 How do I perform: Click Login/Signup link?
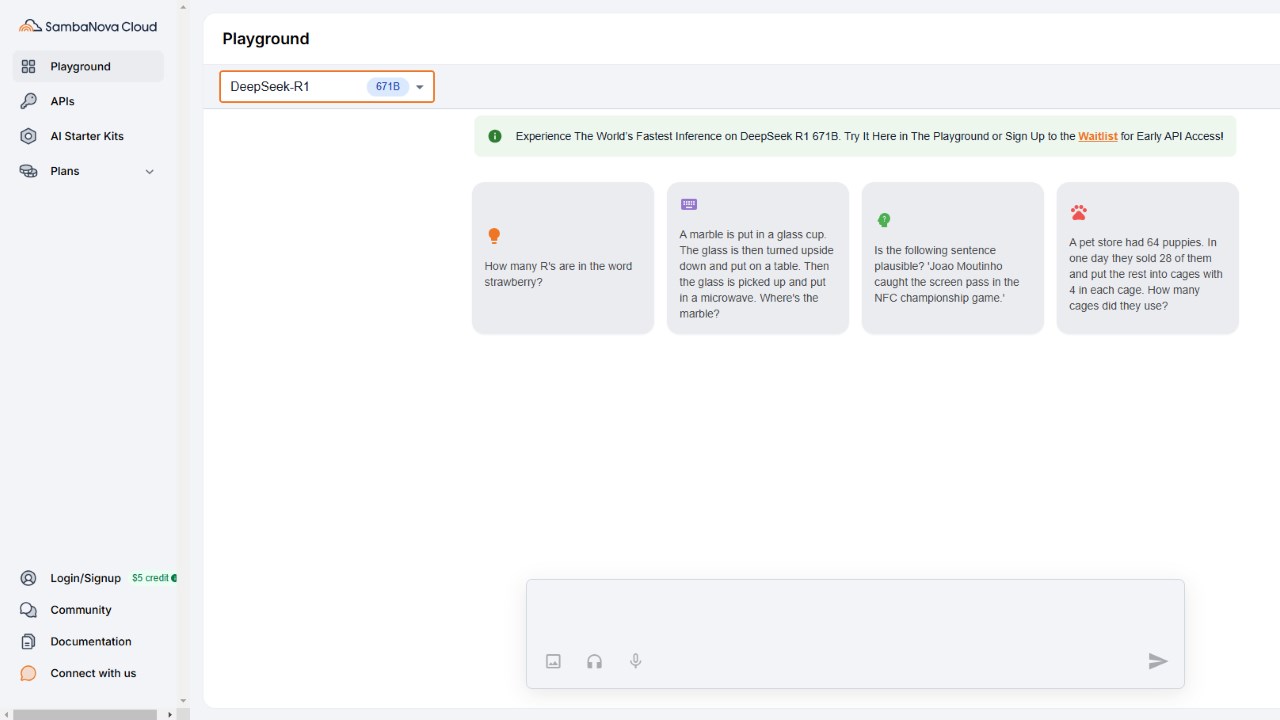click(x=86, y=578)
